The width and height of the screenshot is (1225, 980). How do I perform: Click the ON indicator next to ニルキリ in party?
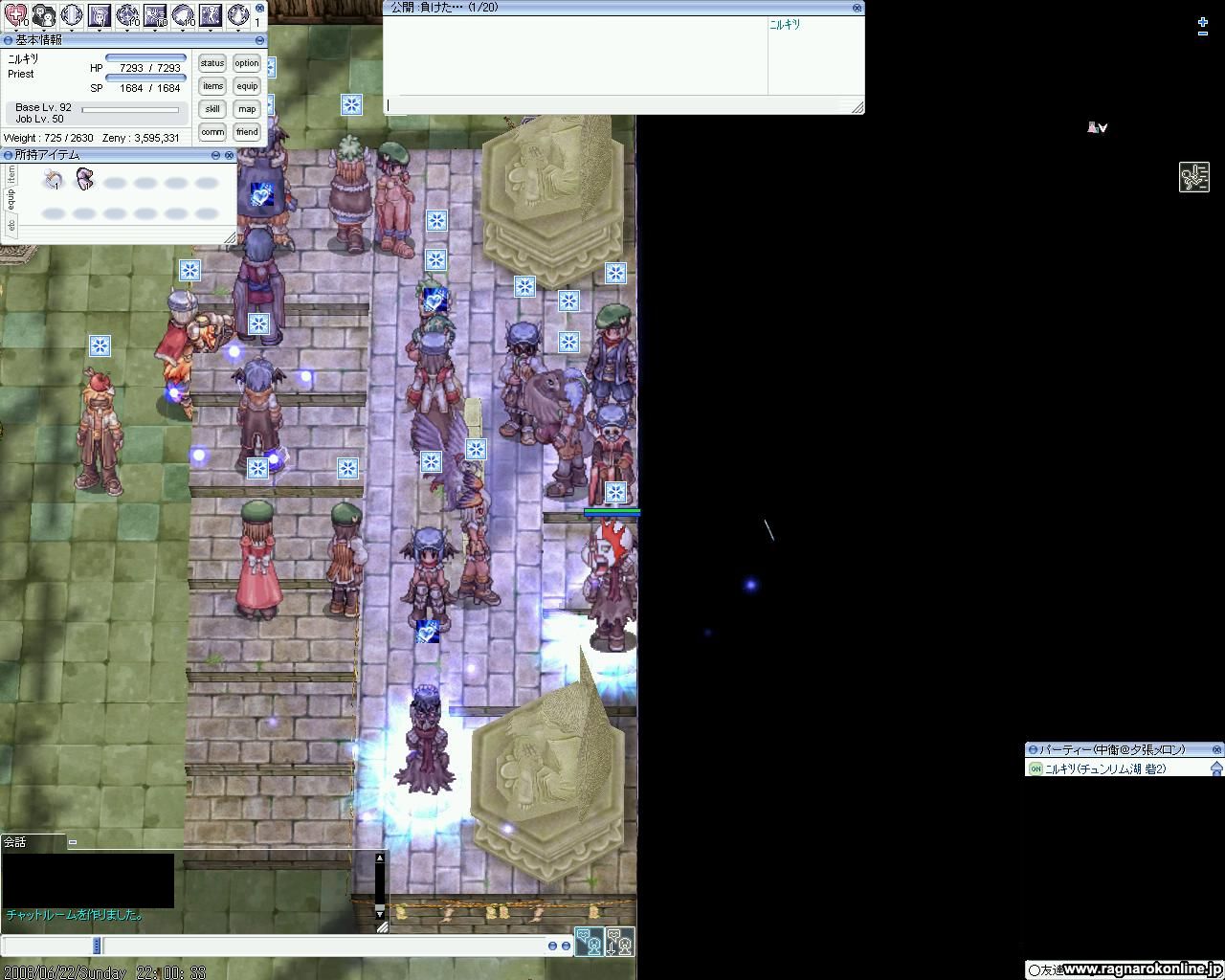pyautogui.click(x=1035, y=768)
